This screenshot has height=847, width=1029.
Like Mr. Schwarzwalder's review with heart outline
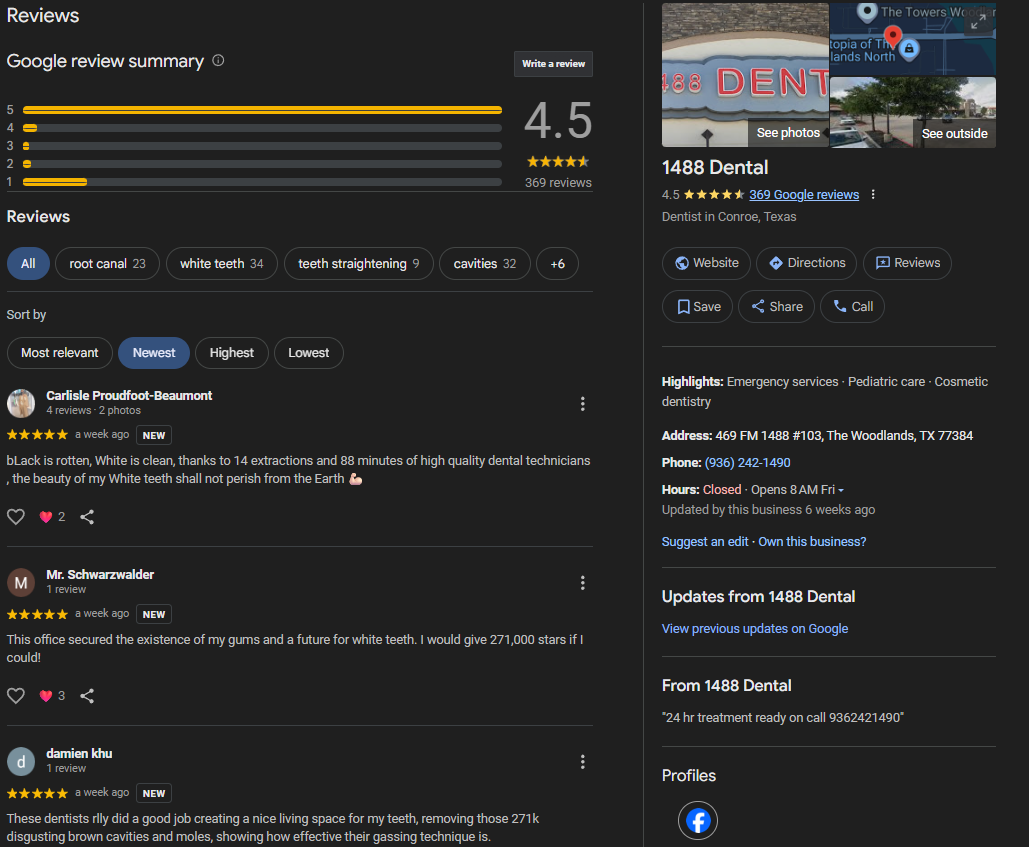pos(16,695)
